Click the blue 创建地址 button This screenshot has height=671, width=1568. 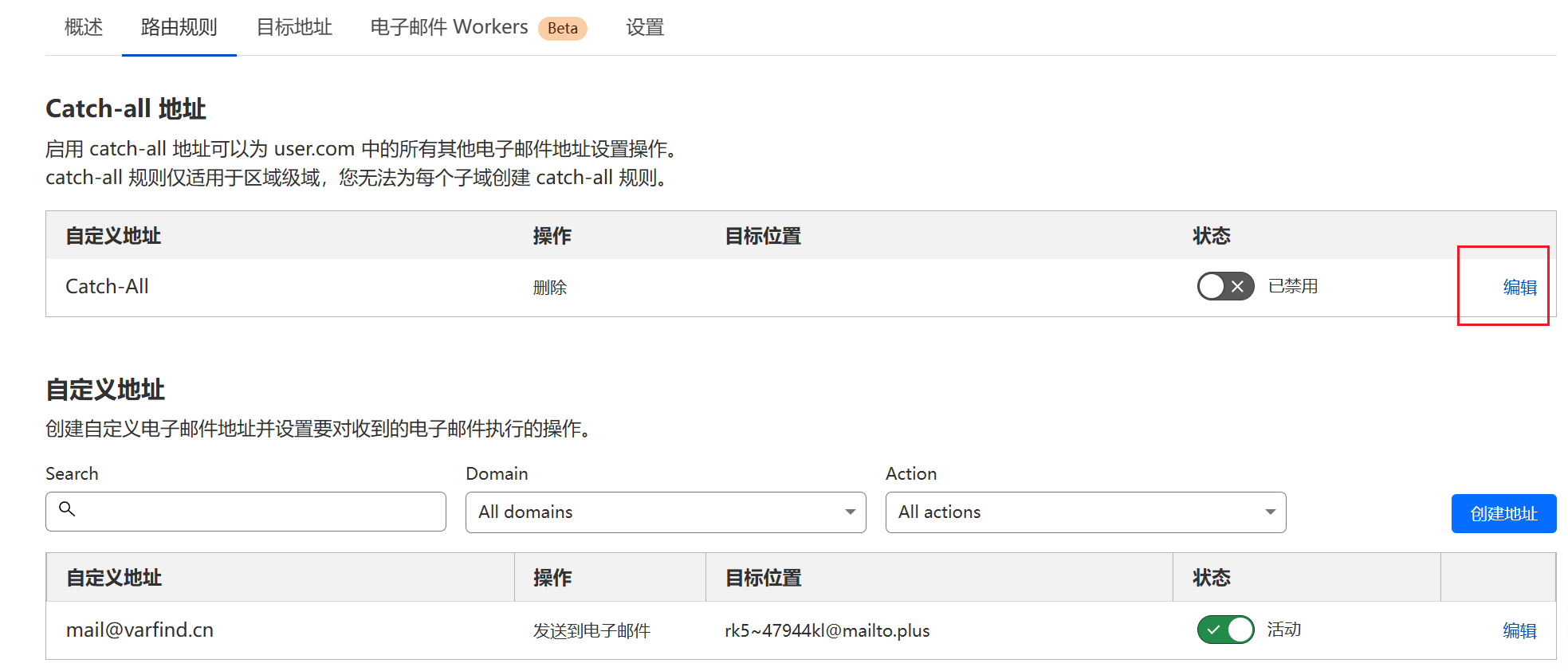(1503, 514)
